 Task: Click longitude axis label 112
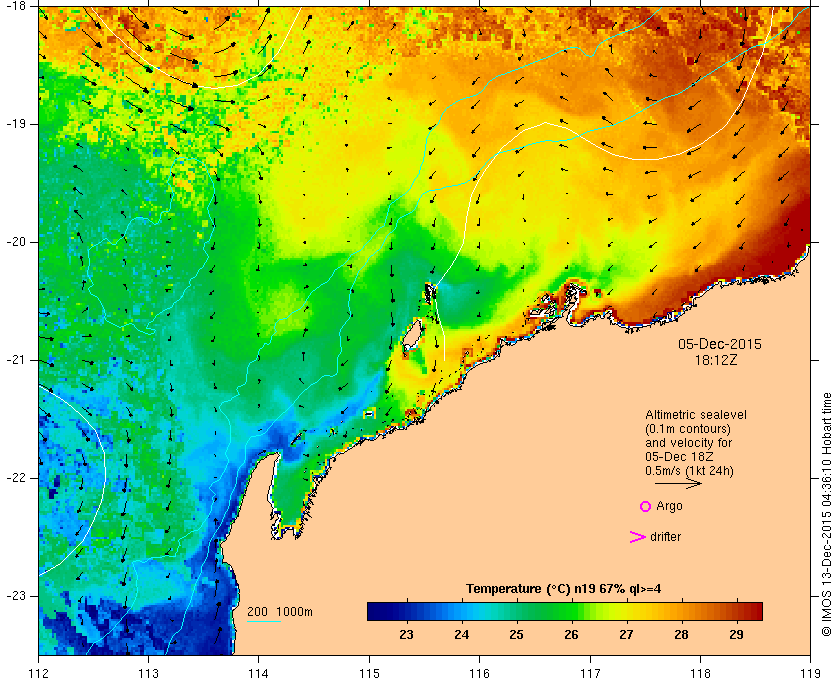39,673
